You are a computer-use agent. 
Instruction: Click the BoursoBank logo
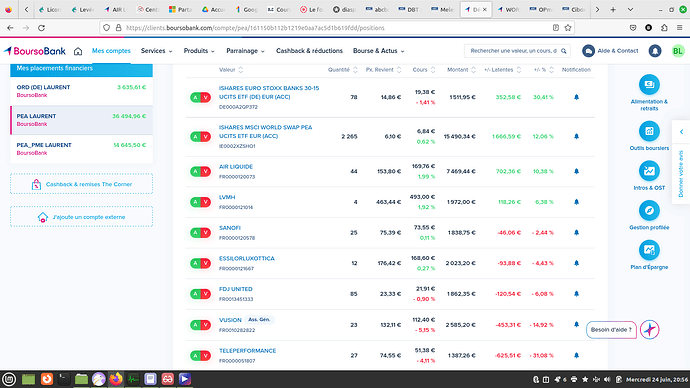[x=35, y=51]
